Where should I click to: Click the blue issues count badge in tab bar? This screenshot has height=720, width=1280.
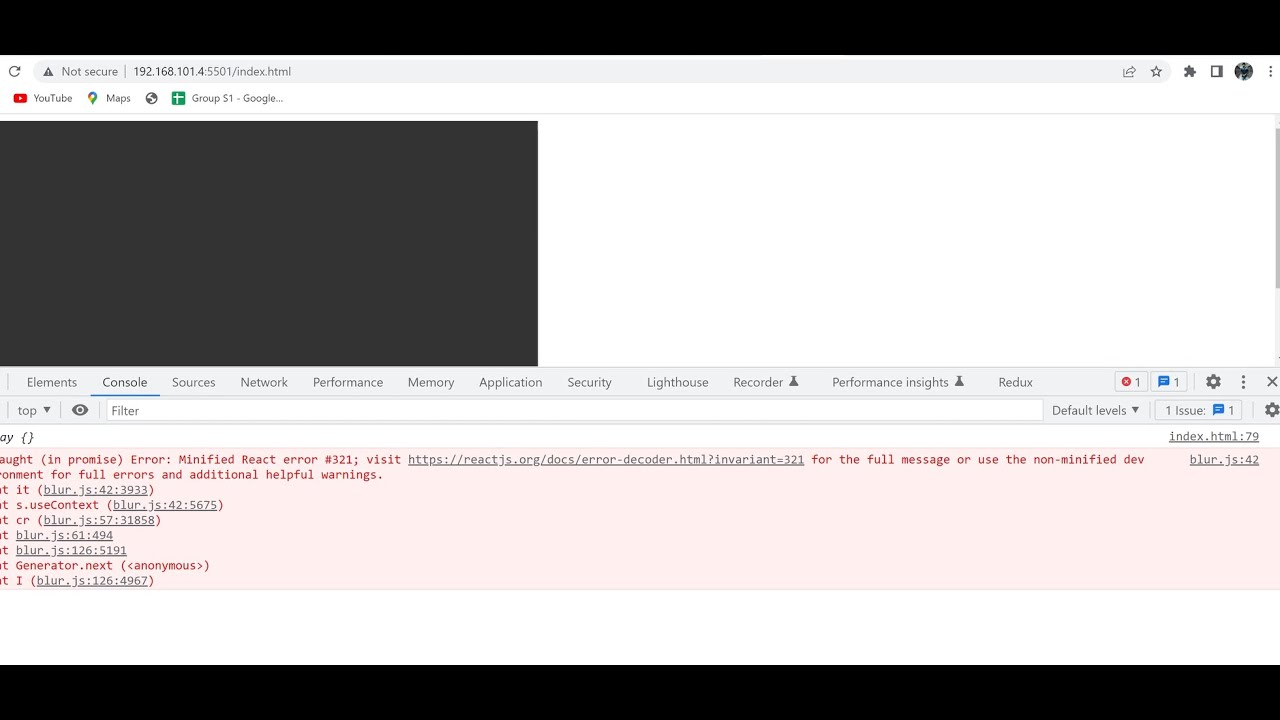click(x=1169, y=382)
